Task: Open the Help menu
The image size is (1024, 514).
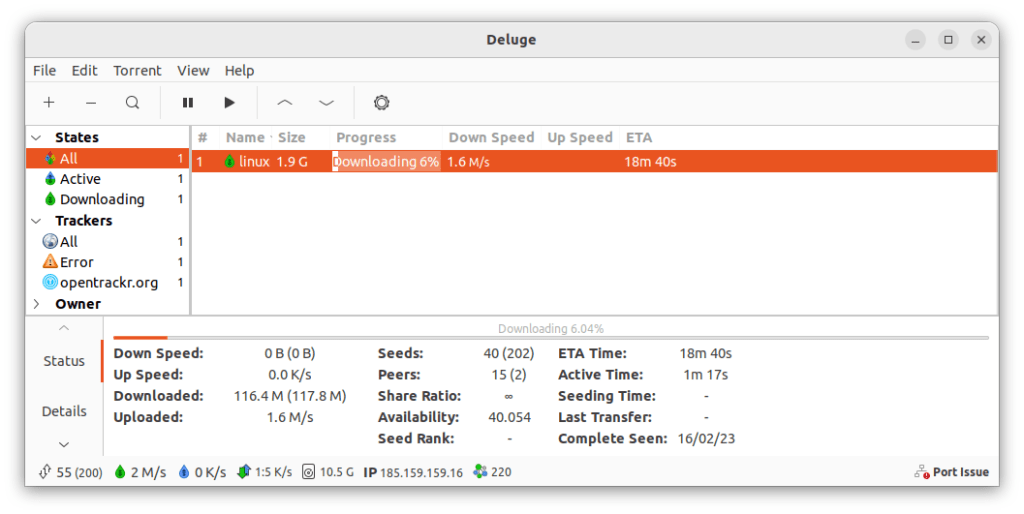Action: pyautogui.click(x=240, y=71)
